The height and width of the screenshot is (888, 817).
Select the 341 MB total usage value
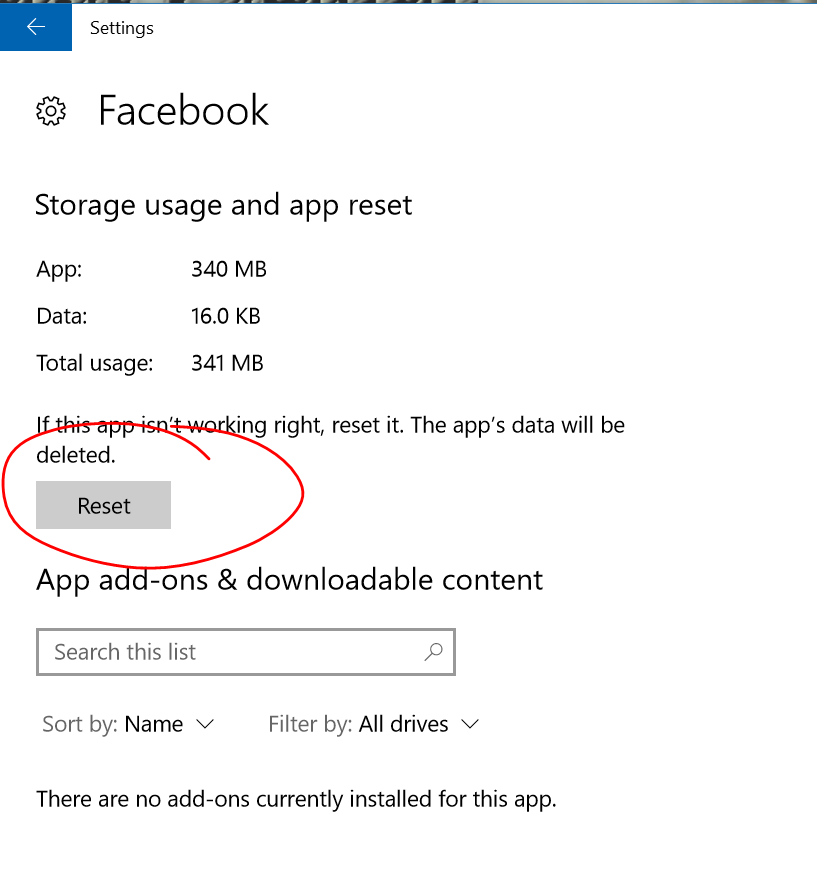tap(227, 363)
